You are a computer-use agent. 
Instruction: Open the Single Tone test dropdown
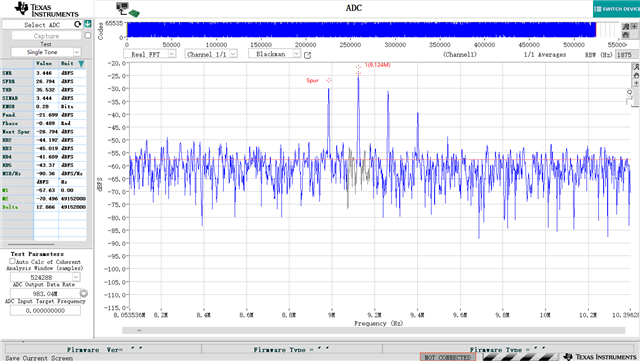point(45,52)
